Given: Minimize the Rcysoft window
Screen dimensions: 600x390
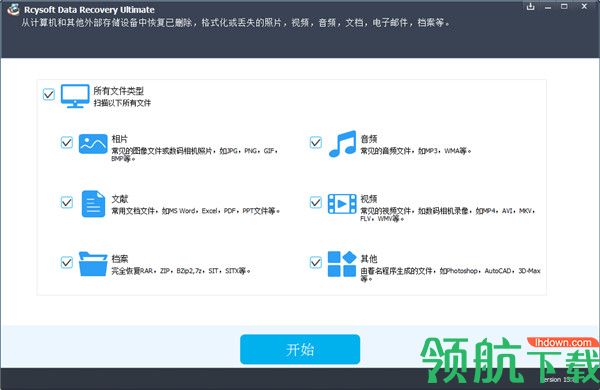Looking at the screenshot, I should [x=548, y=7].
